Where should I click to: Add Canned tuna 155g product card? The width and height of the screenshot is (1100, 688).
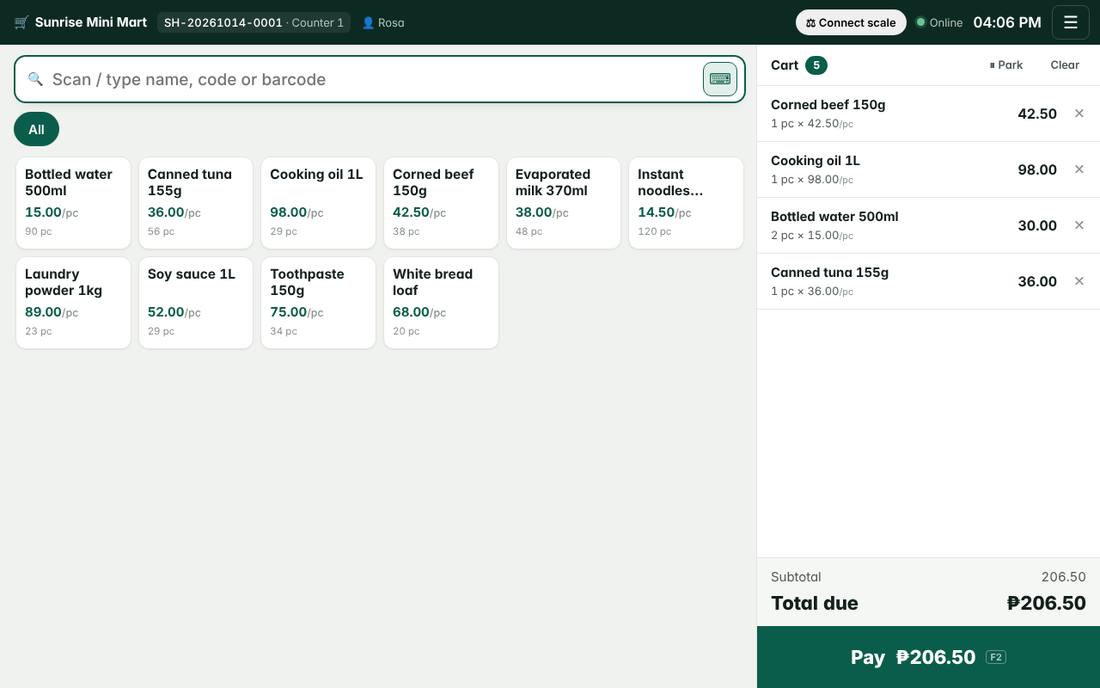[x=196, y=203]
